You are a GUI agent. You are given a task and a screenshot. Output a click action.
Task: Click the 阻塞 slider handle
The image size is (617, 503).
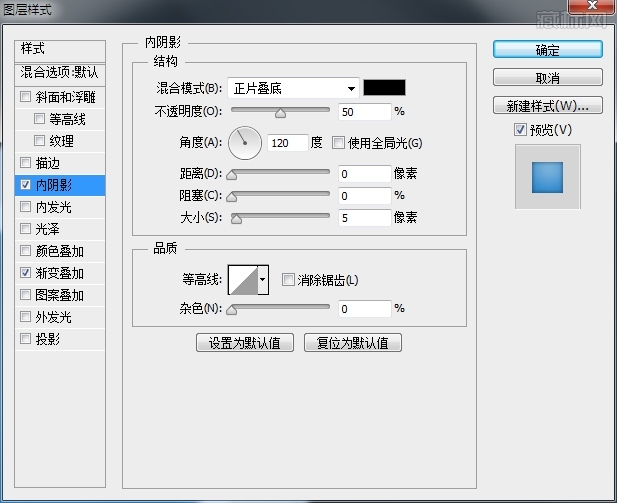pyautogui.click(x=232, y=197)
